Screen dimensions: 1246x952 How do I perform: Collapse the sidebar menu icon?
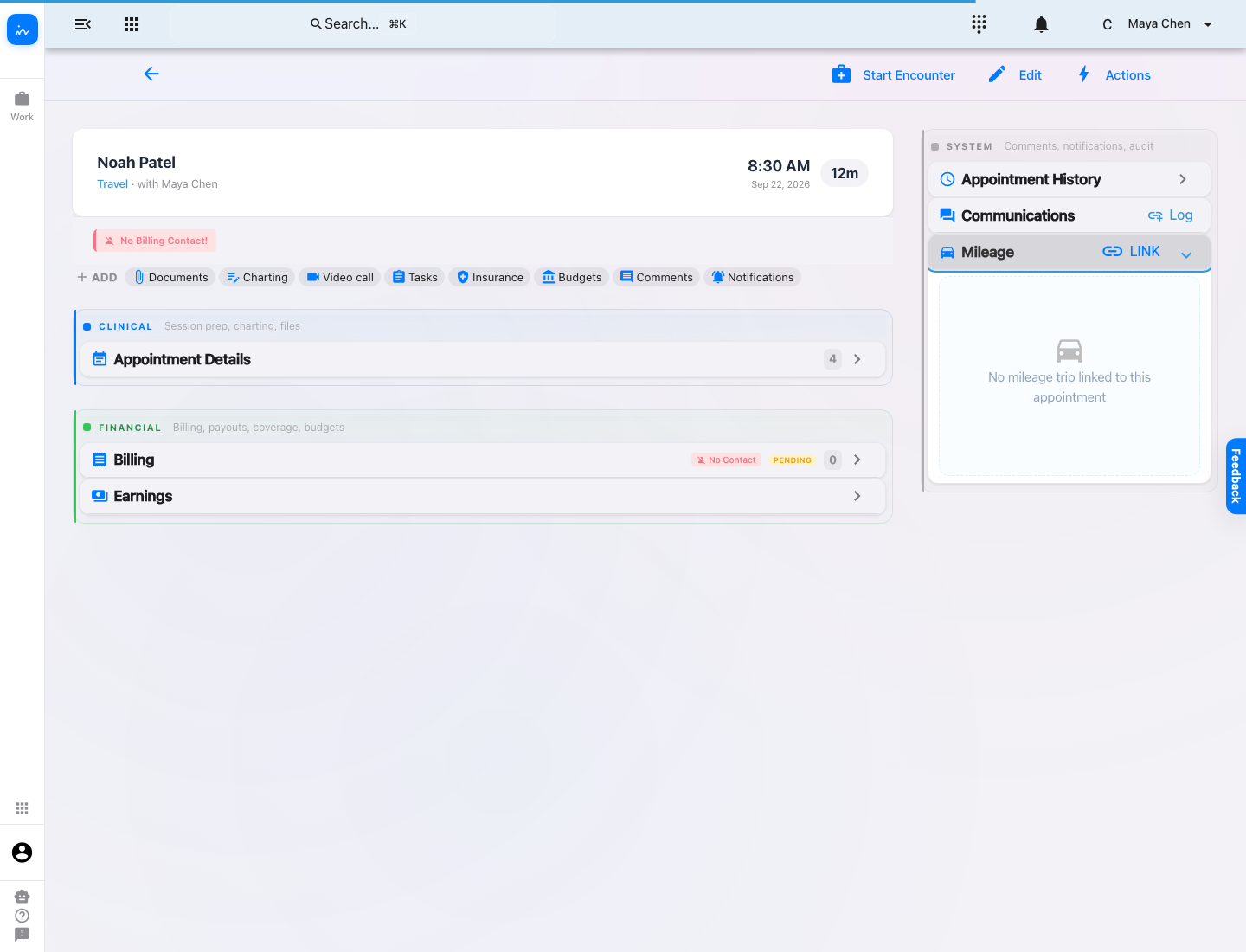pyautogui.click(x=83, y=24)
